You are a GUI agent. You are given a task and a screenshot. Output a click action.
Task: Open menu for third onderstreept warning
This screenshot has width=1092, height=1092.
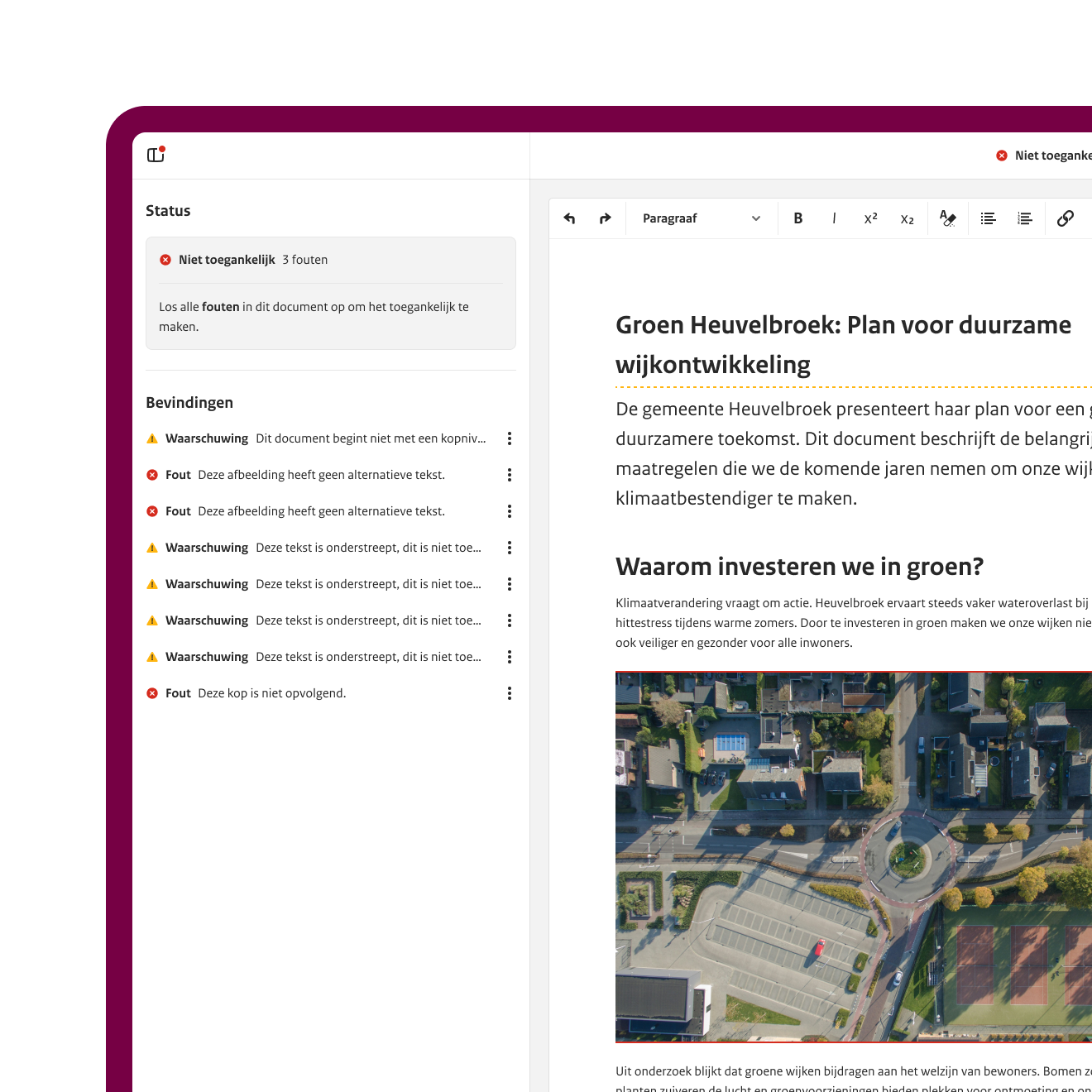(510, 620)
